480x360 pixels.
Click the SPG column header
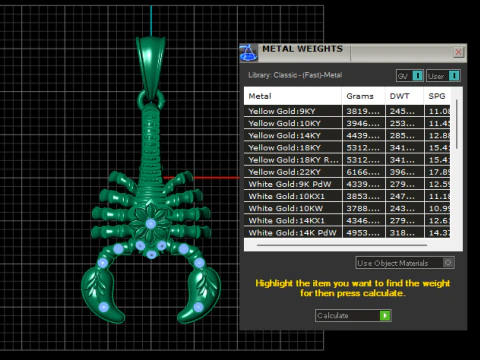pos(437,96)
